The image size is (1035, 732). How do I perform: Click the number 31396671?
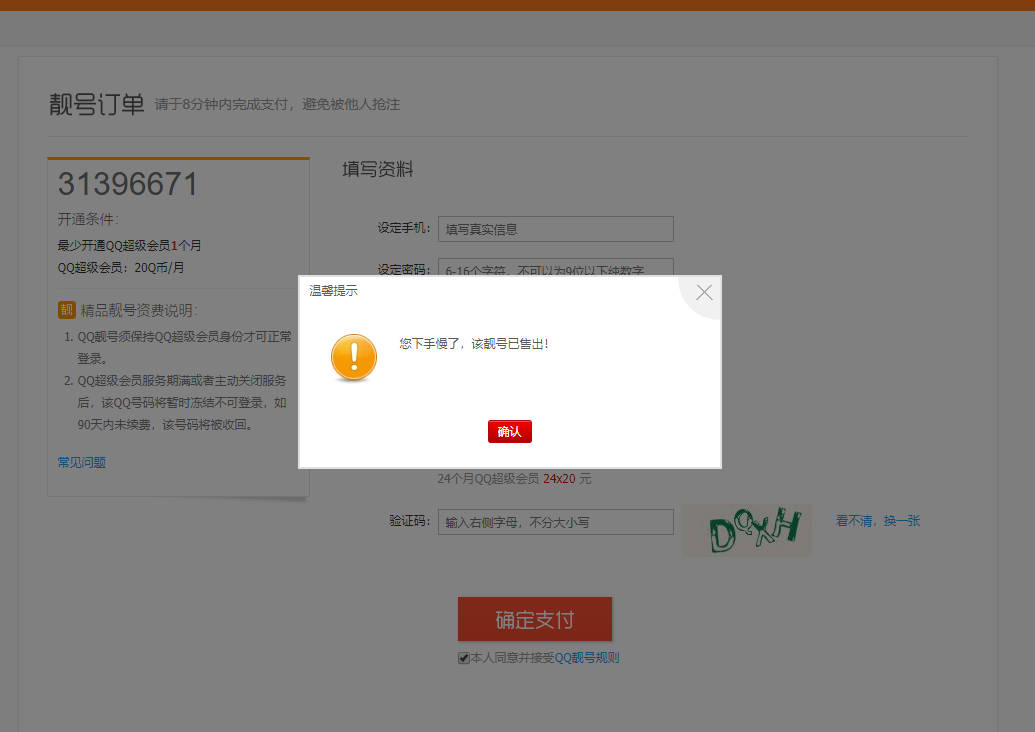coord(128,183)
